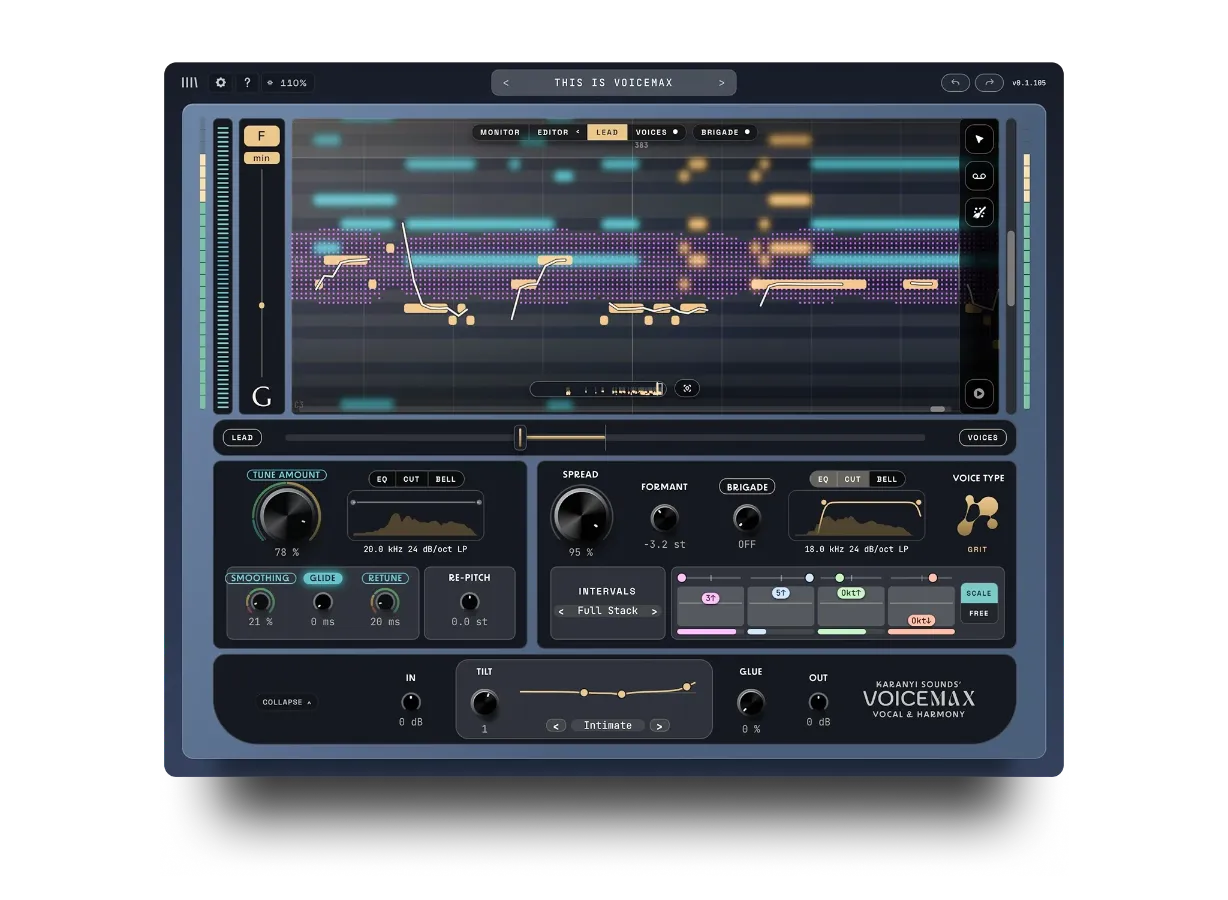Open the Intimate tilt preset selector
The width and height of the screenshot is (1228, 900).
(608, 726)
